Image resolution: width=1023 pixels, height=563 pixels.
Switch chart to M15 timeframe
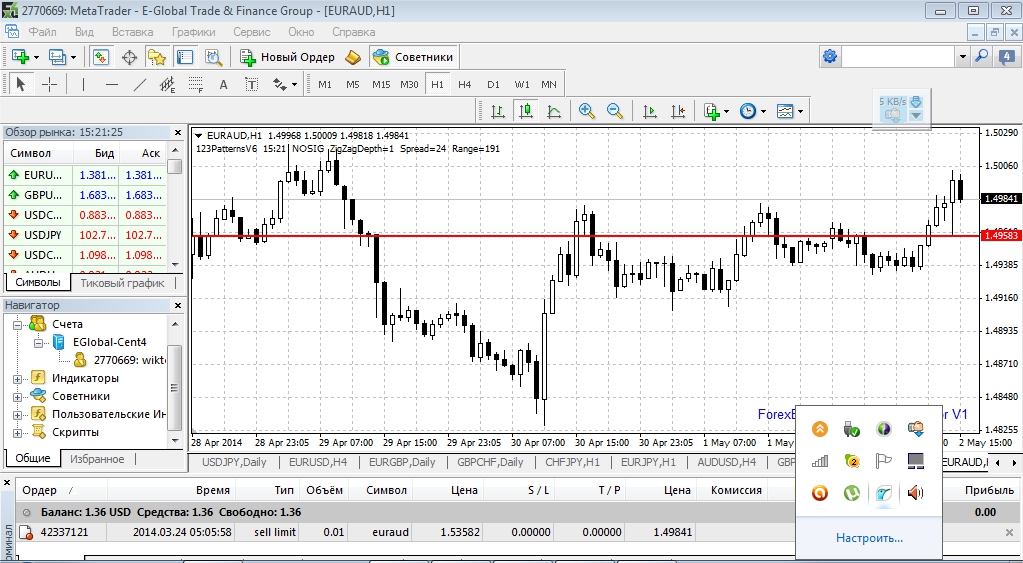381,84
